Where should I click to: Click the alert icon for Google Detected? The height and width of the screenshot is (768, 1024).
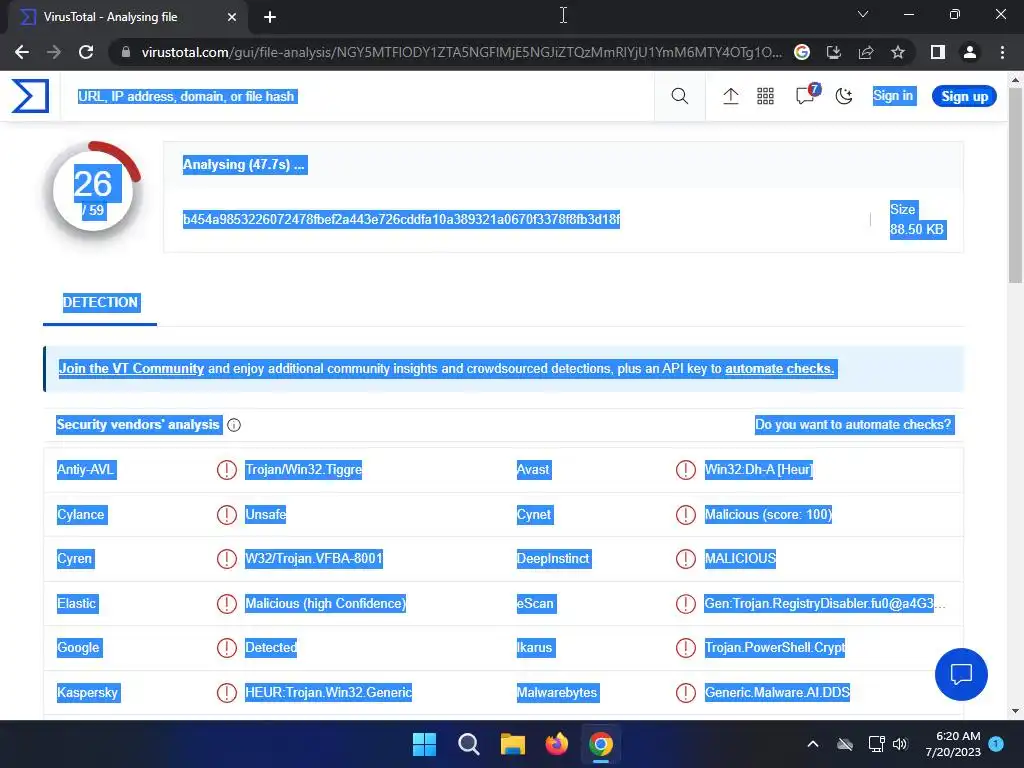(x=226, y=648)
